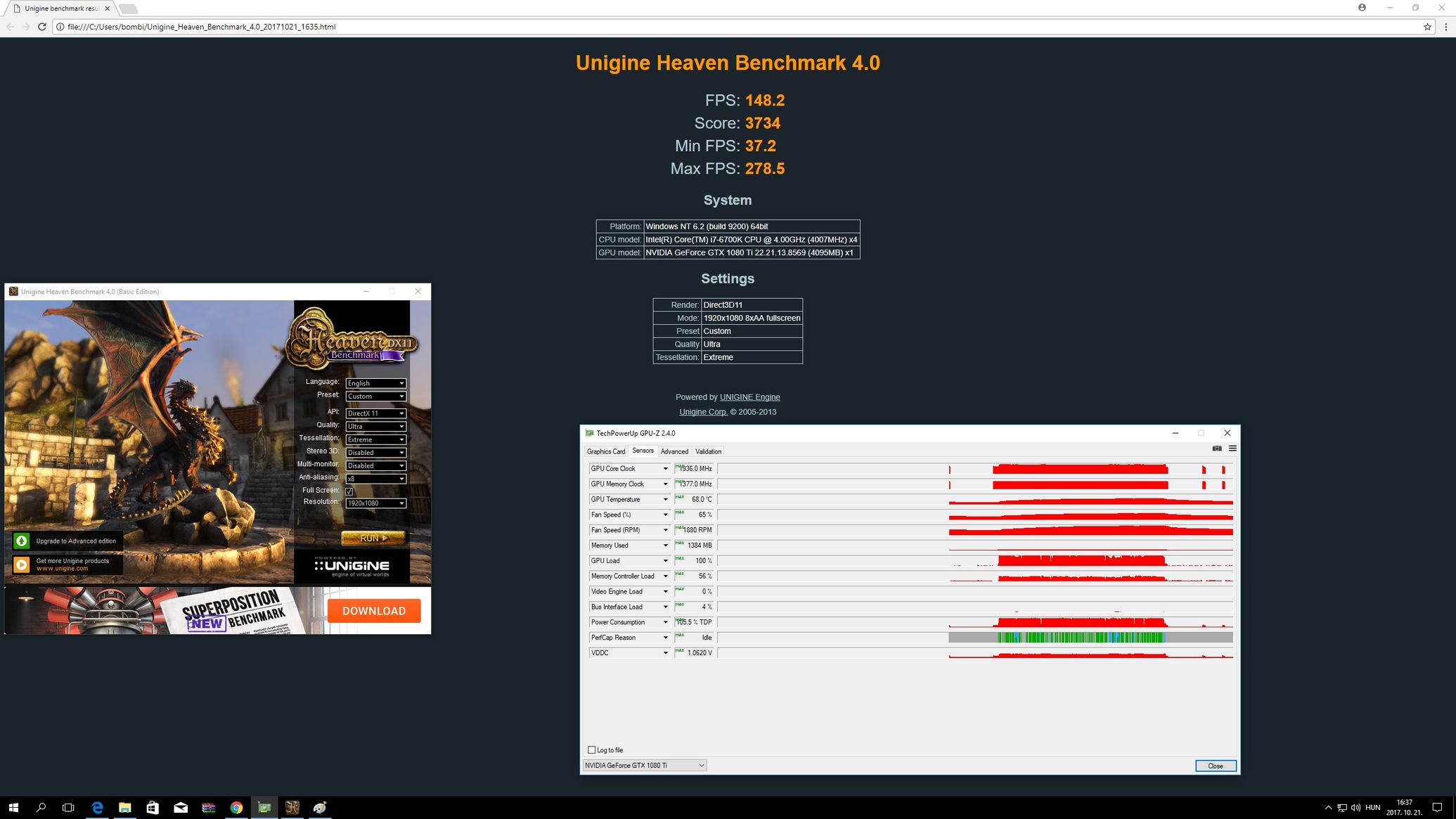Open the Windows Start menu
The width and height of the screenshot is (1456, 819).
pos(13,808)
